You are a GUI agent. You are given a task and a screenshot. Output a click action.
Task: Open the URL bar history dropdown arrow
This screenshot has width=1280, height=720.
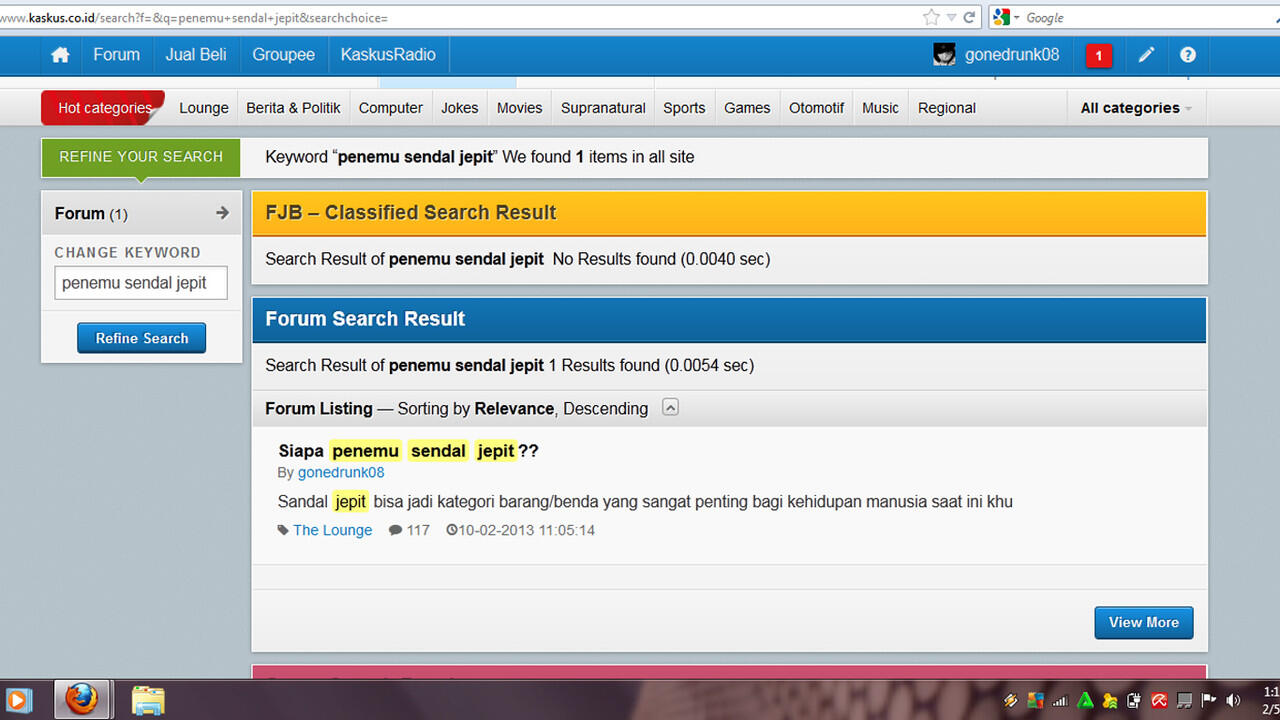(x=951, y=17)
